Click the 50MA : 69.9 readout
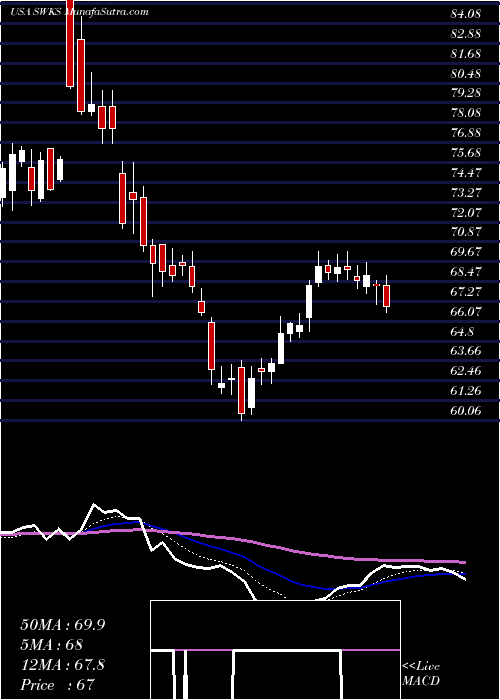Screen dimensions: 500x700 click(62, 625)
